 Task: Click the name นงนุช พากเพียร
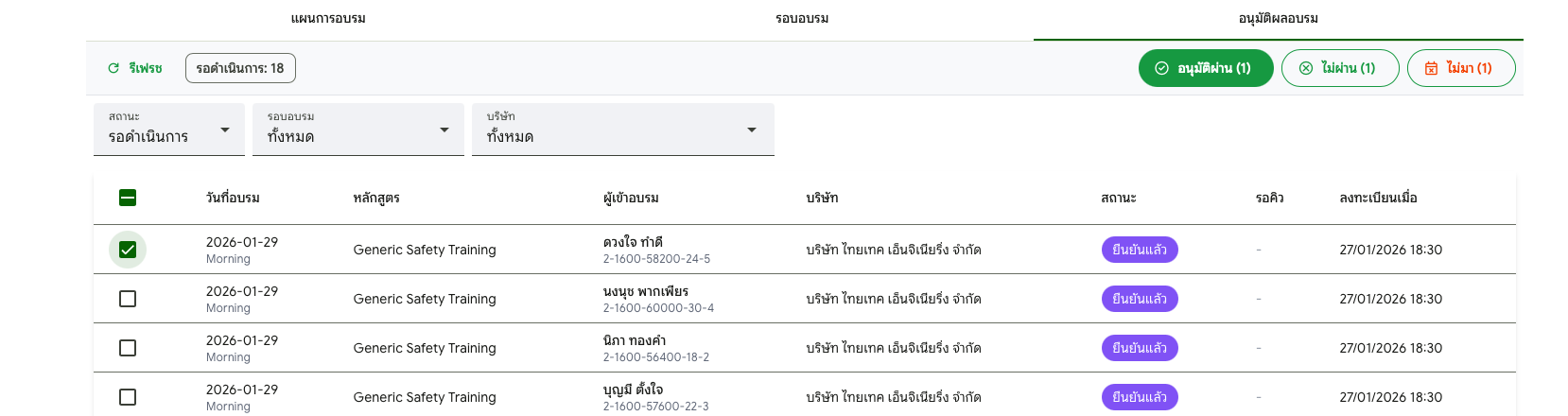point(646,291)
